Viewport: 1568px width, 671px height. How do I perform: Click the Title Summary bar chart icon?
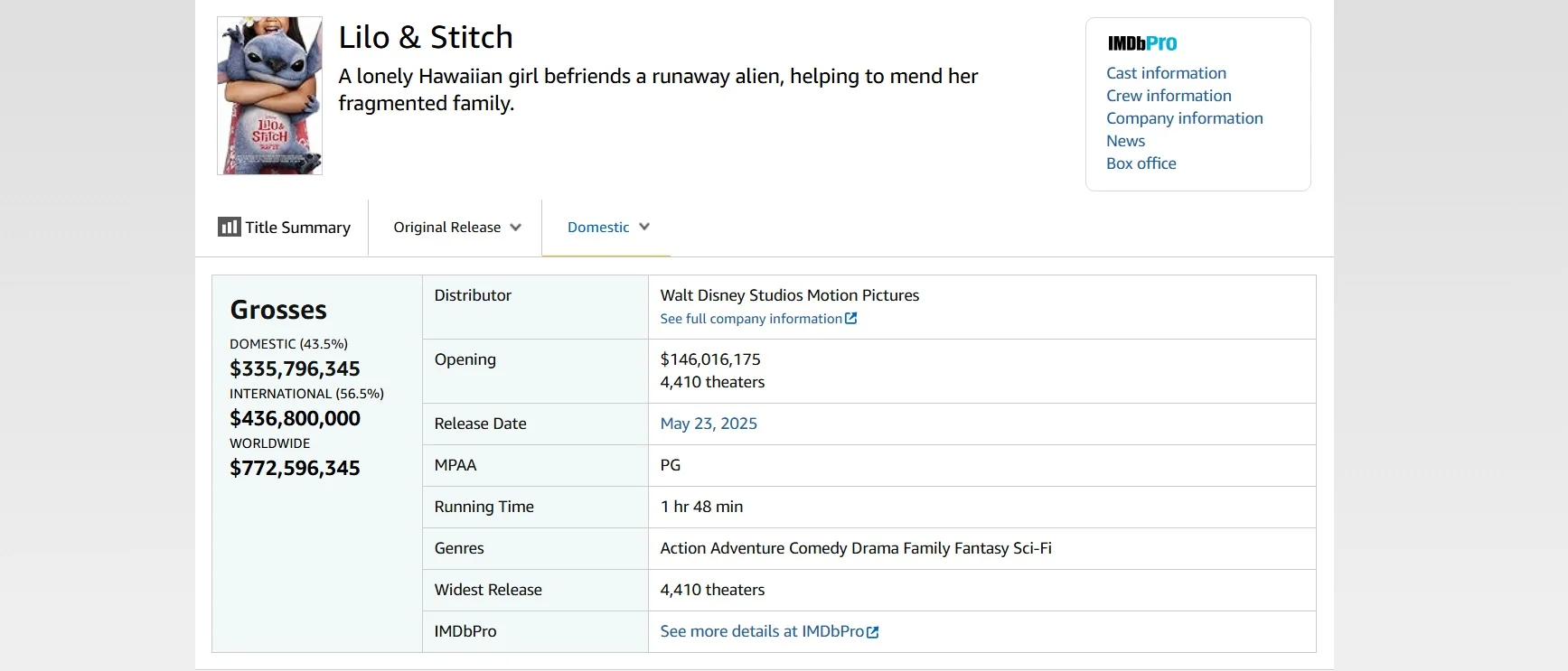click(229, 227)
